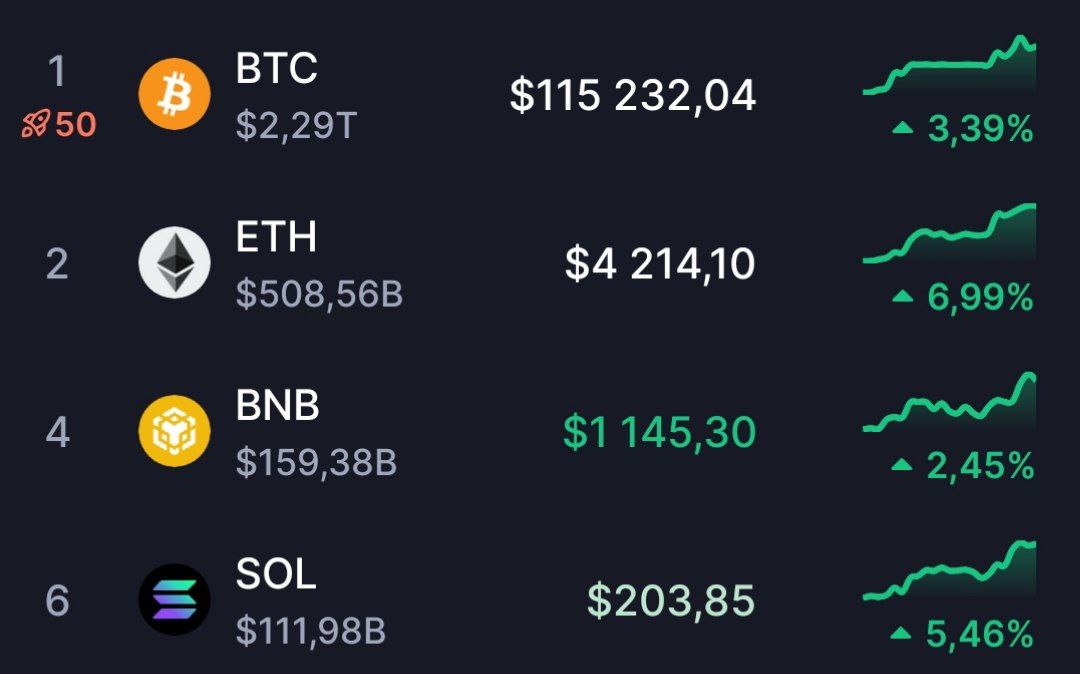This screenshot has height=674, width=1080.
Task: Select the BNB ticker label
Action: (277, 406)
